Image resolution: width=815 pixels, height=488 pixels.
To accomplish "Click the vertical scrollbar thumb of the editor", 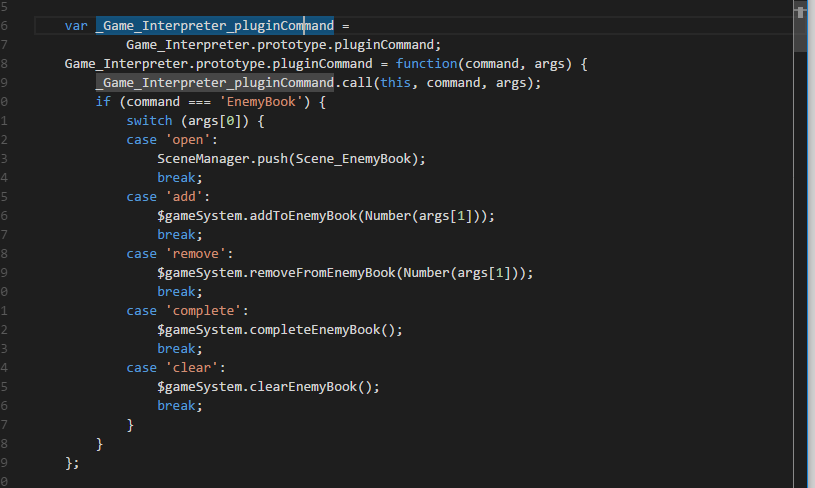I will point(800,26).
